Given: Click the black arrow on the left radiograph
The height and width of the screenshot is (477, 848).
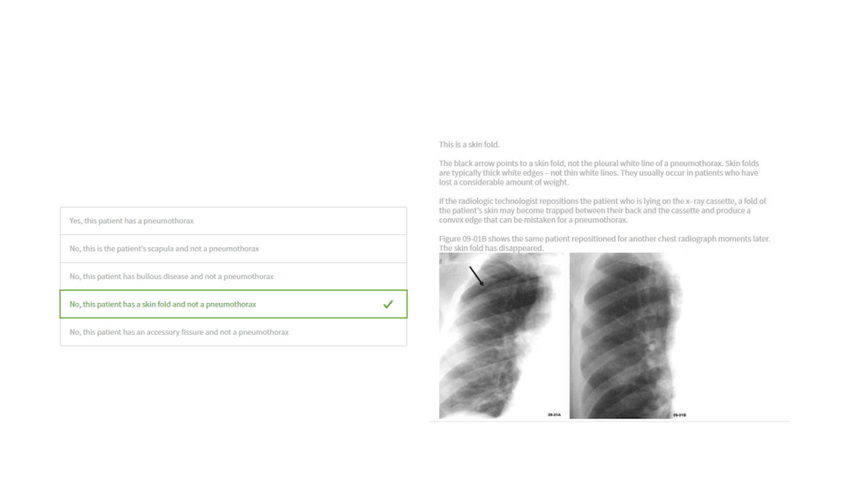Looking at the screenshot, I should (477, 275).
